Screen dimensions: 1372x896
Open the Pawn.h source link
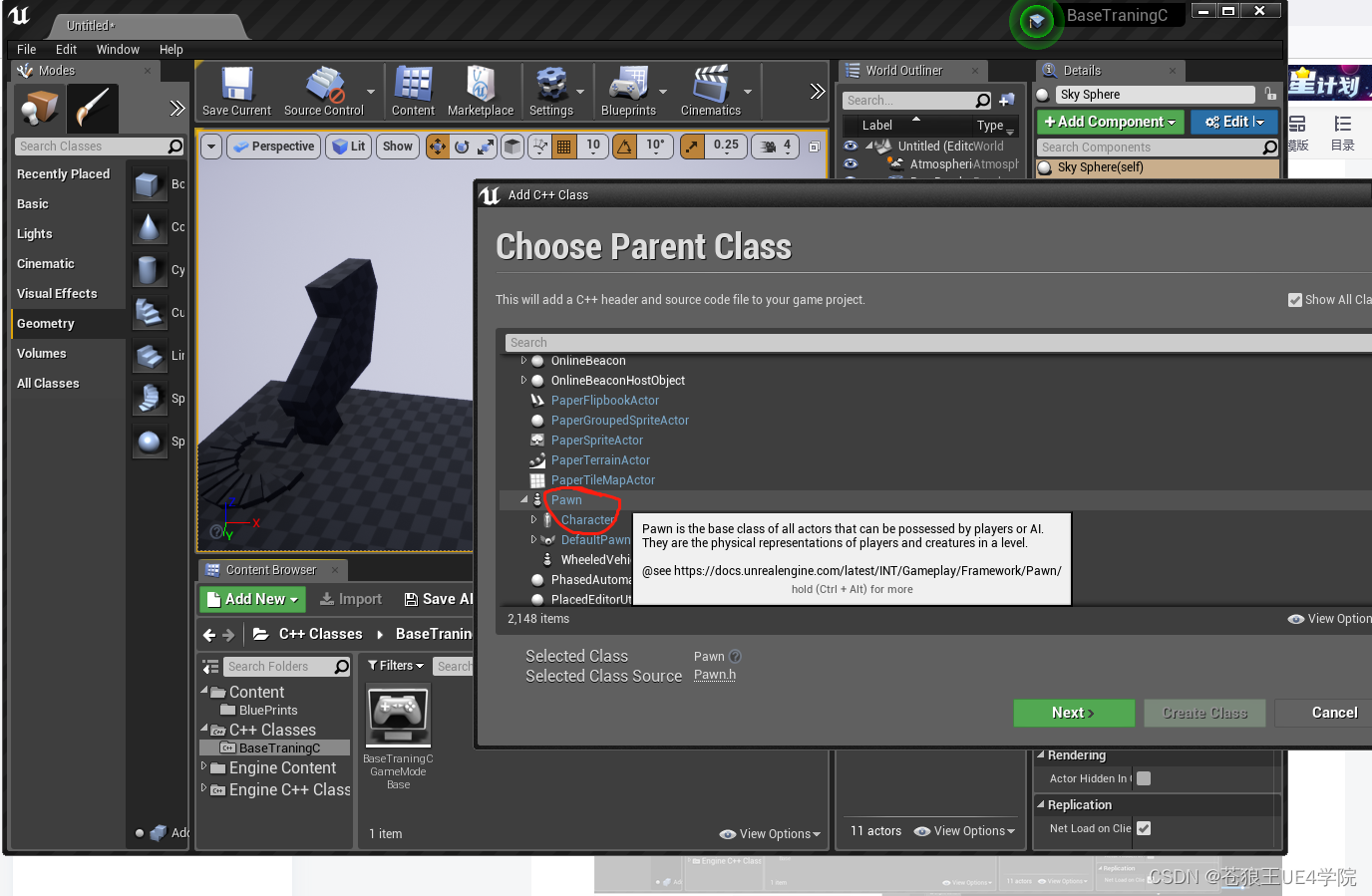click(715, 675)
